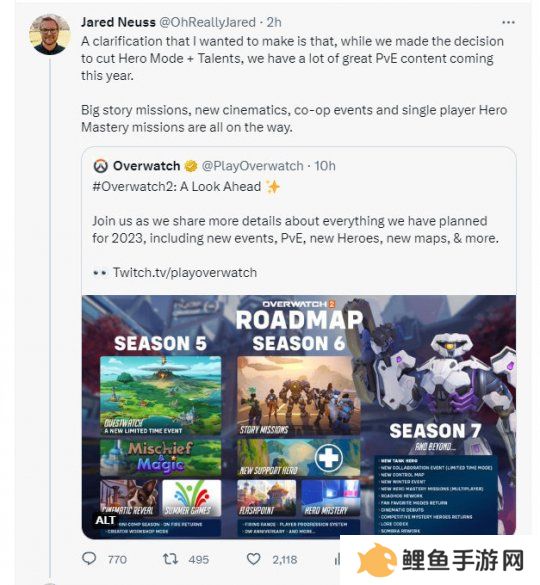Open Jared Neuss's profile avatar

(x=50, y=35)
